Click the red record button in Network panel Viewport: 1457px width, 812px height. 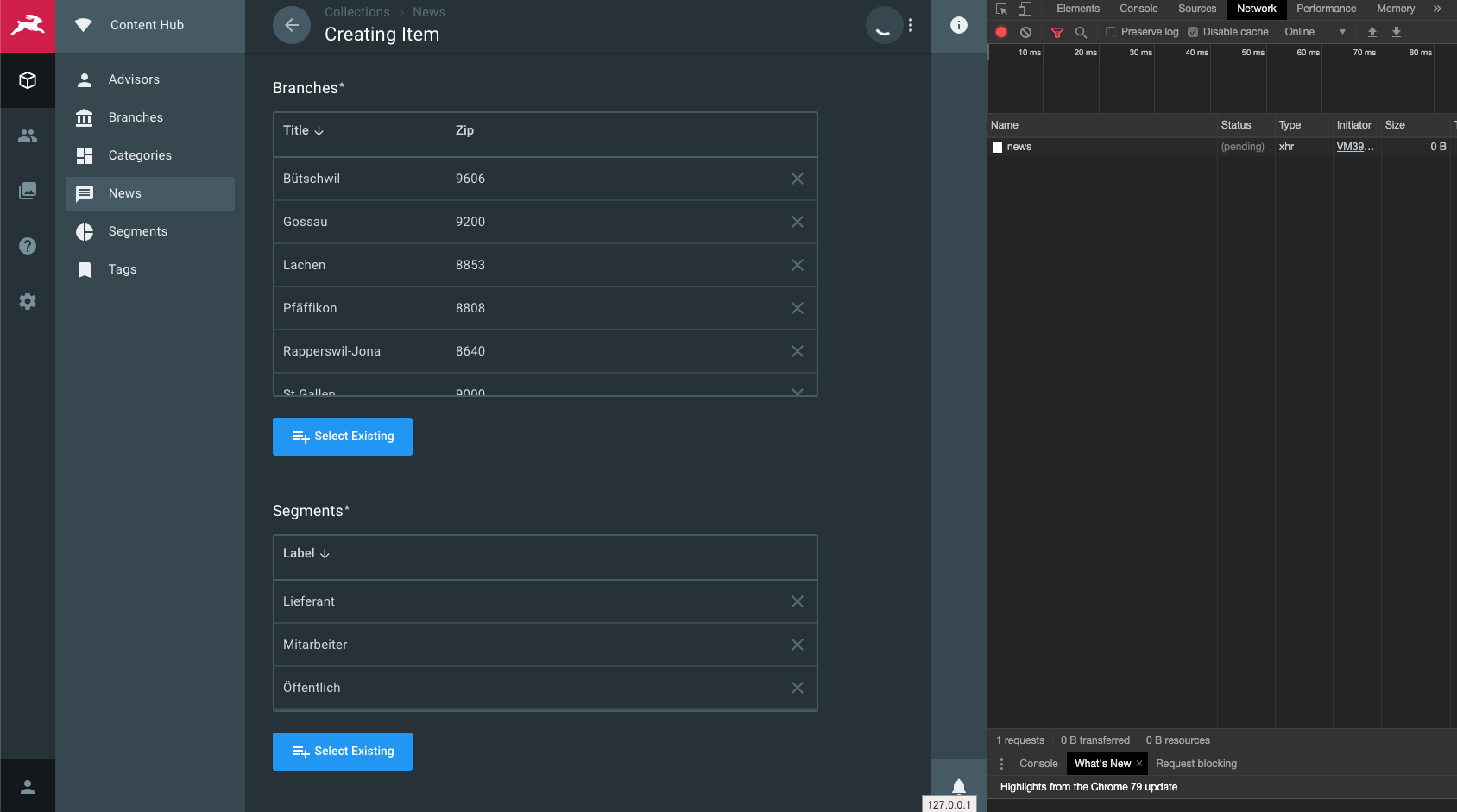pos(1001,31)
